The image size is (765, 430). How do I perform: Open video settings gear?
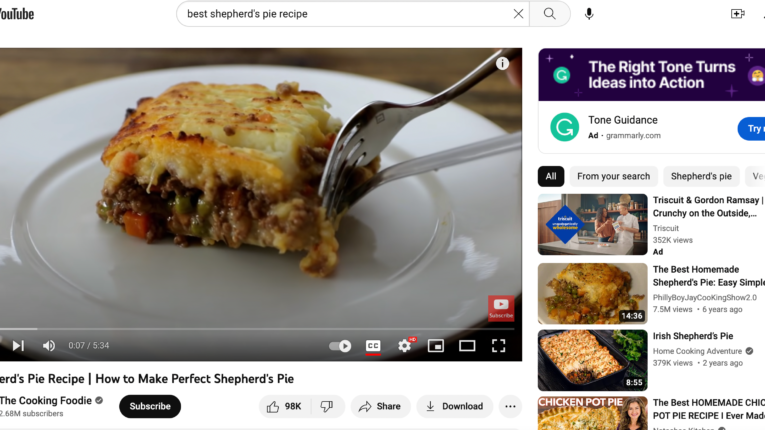tap(405, 346)
